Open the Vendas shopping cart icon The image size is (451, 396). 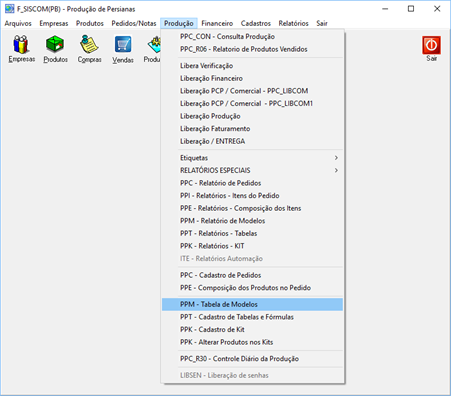click(x=123, y=49)
